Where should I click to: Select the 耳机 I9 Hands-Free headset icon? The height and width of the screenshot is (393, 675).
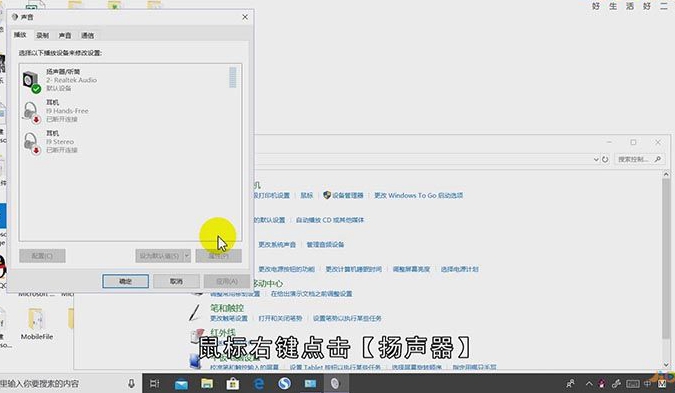31,112
